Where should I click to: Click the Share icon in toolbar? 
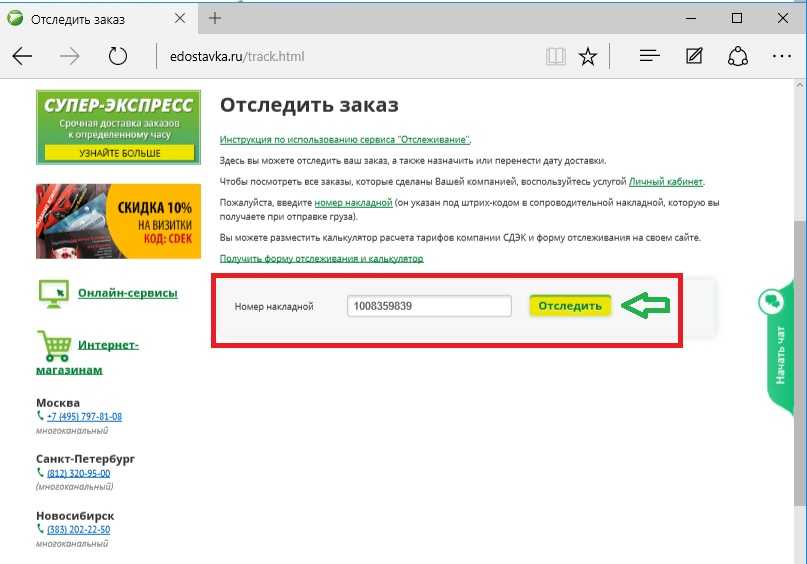(x=738, y=57)
